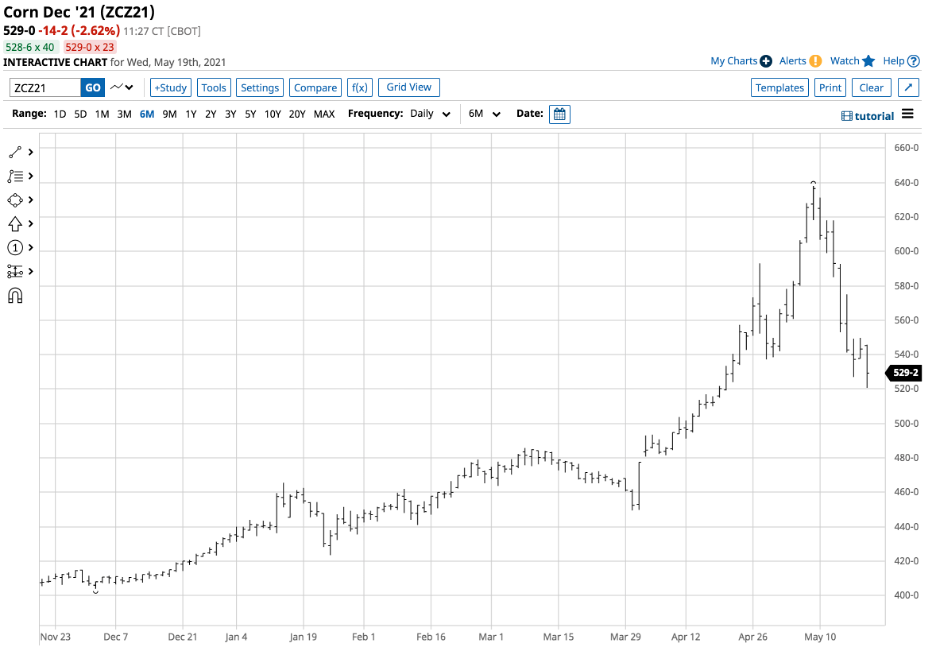Select the 5D range

81,114
